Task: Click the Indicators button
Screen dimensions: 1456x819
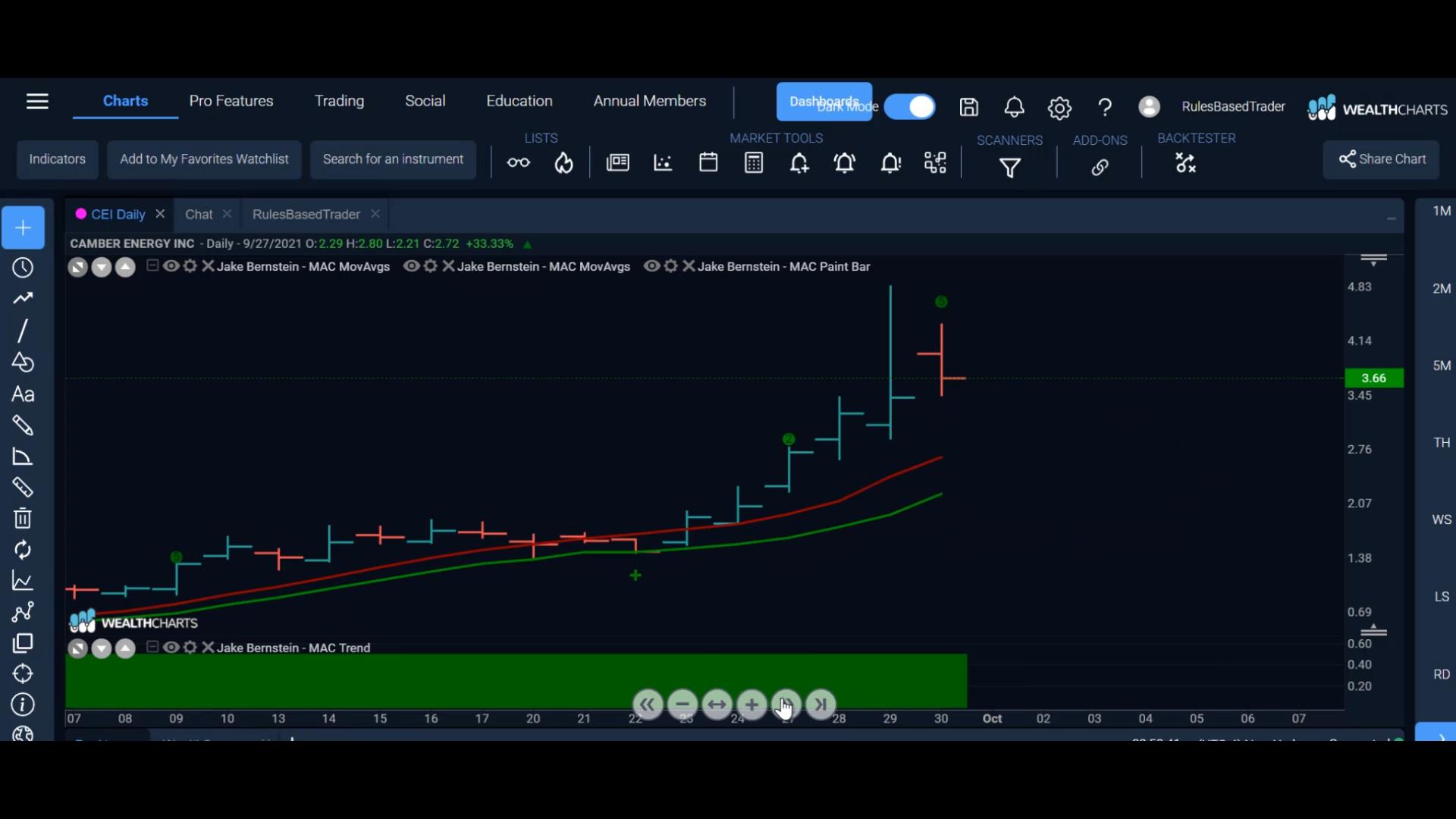Action: coord(58,159)
